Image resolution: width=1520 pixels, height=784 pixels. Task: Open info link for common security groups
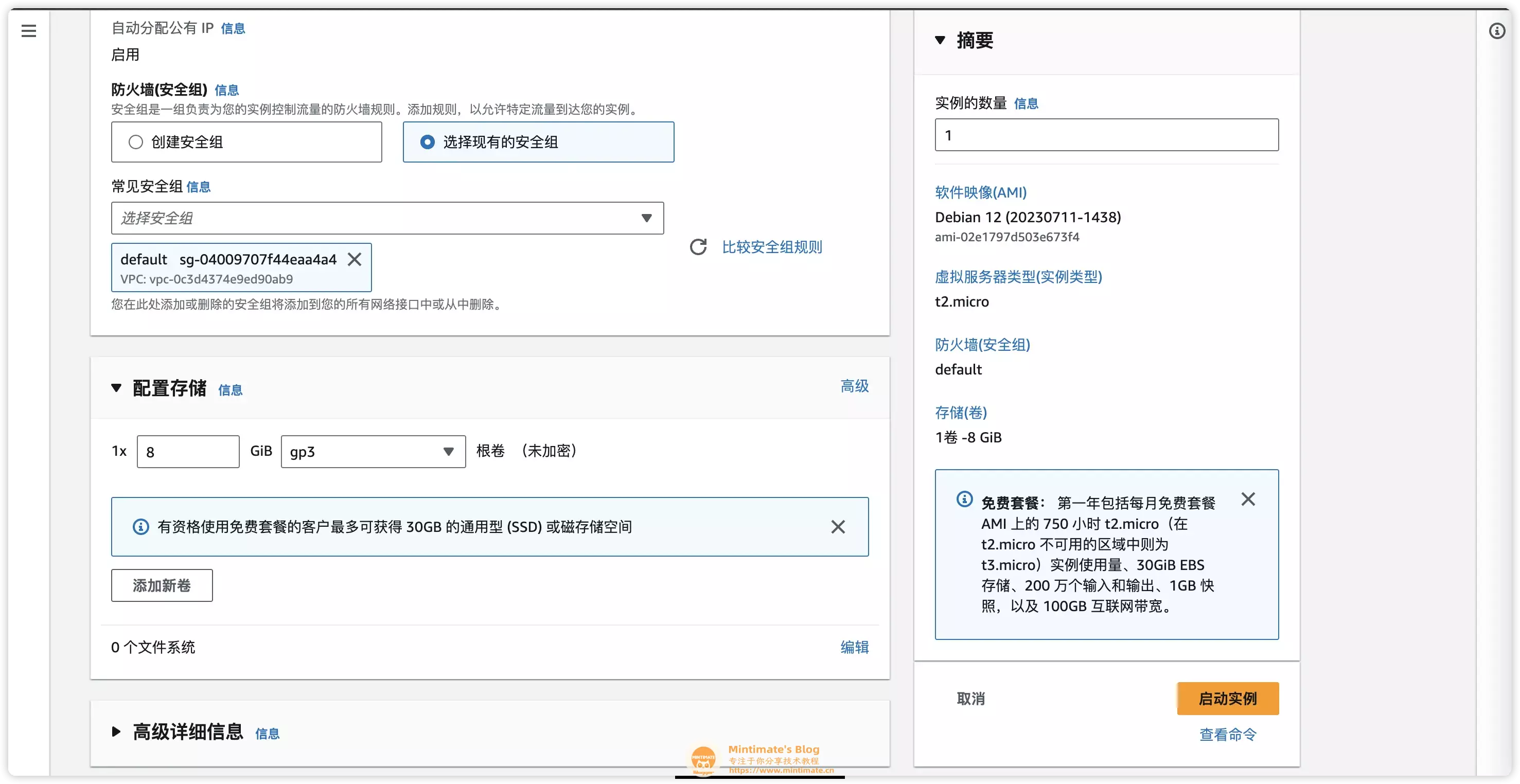click(198, 186)
